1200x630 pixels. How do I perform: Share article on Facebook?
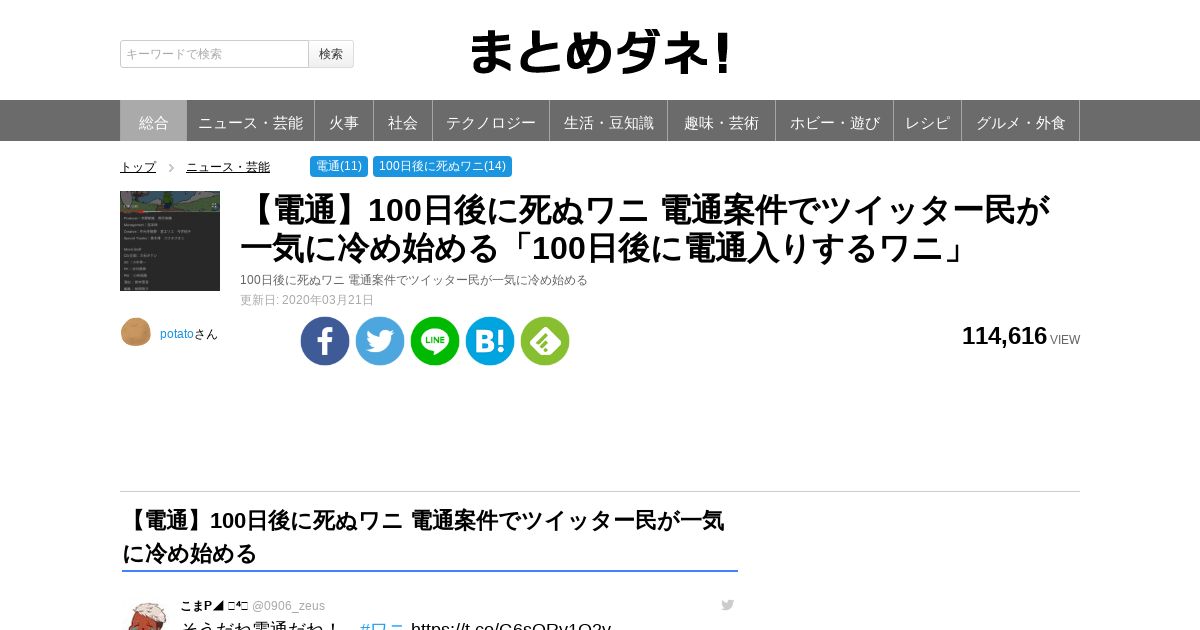click(325, 341)
